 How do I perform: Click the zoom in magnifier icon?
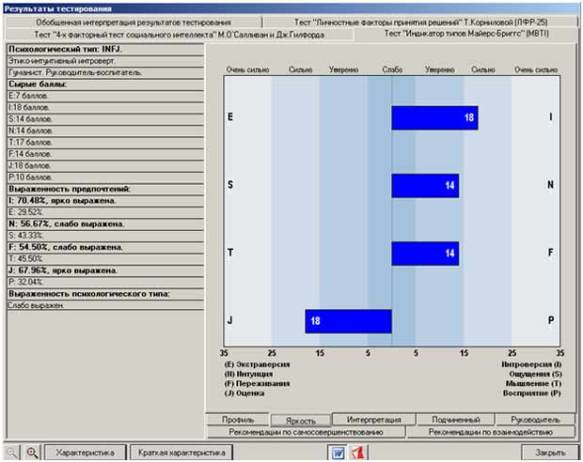(x=32, y=452)
